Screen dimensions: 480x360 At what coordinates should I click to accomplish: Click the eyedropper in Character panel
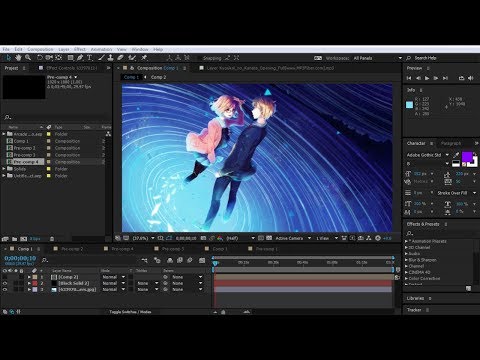(456, 155)
